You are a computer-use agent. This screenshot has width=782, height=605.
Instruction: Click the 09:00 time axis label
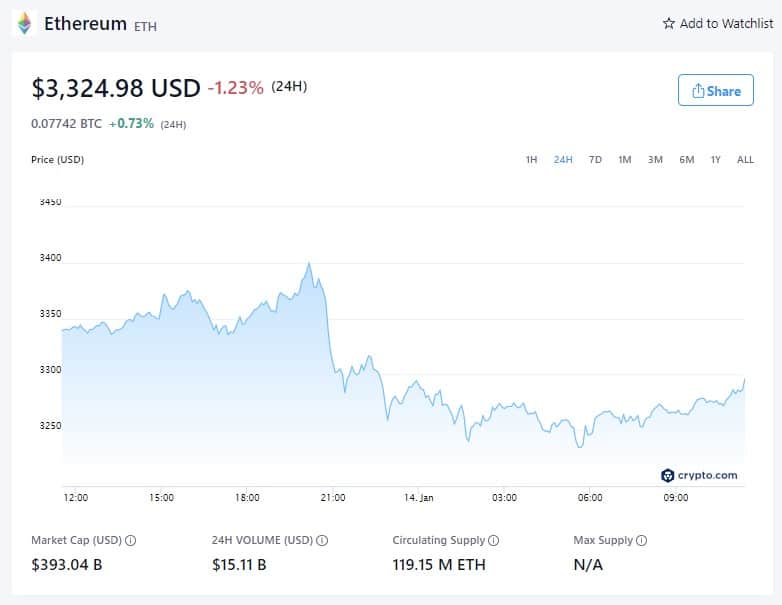coord(675,497)
